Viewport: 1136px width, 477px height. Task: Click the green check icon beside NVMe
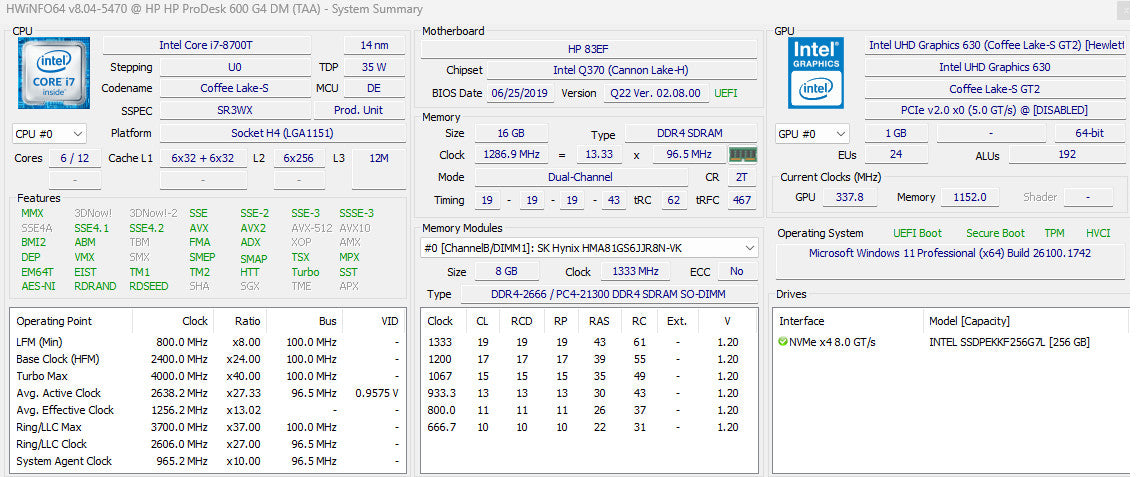click(782, 341)
